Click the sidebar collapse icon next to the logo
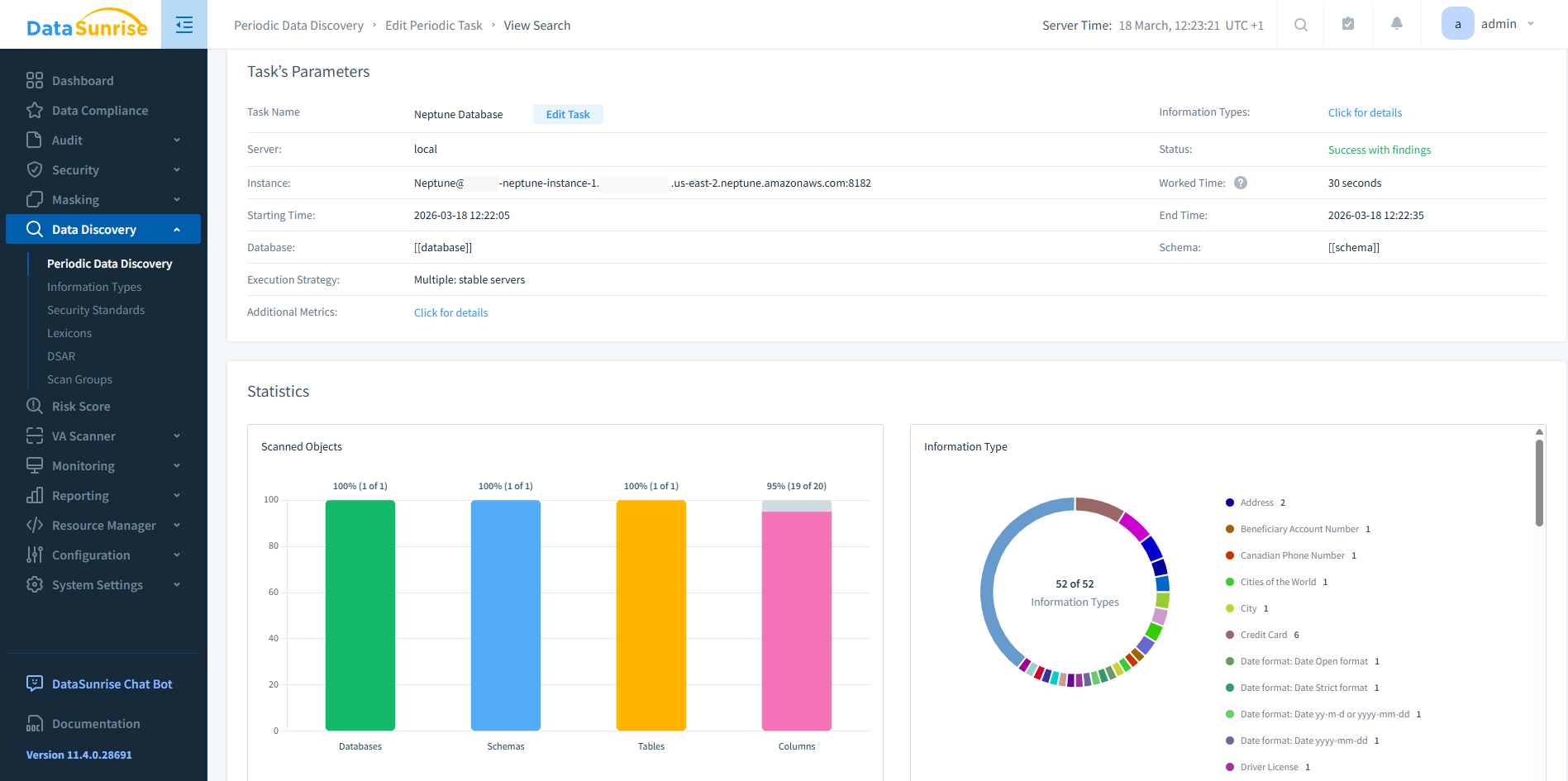Viewport: 1568px width, 781px height. (x=183, y=24)
